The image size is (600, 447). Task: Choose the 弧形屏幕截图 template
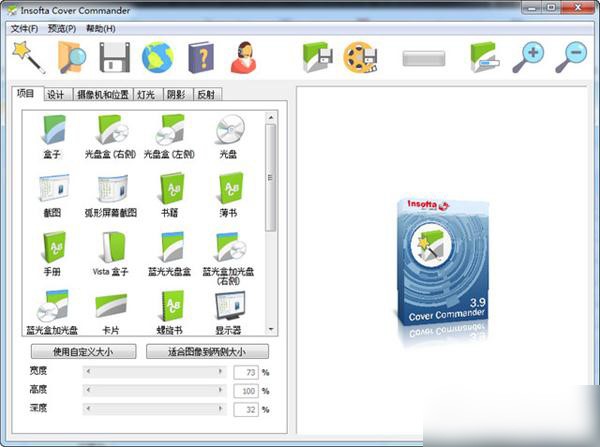tap(111, 196)
